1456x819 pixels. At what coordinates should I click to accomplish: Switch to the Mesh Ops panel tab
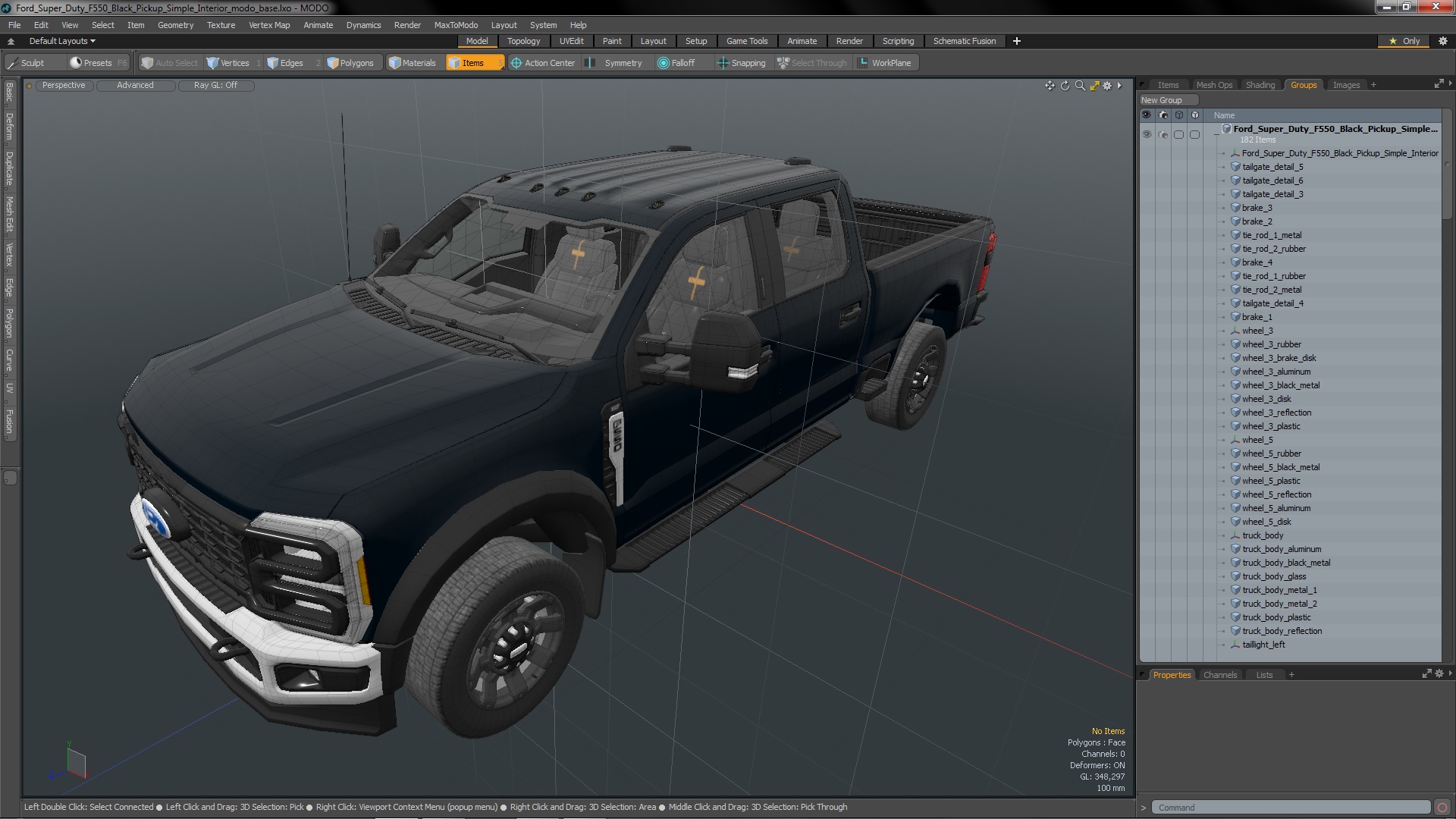click(1214, 85)
